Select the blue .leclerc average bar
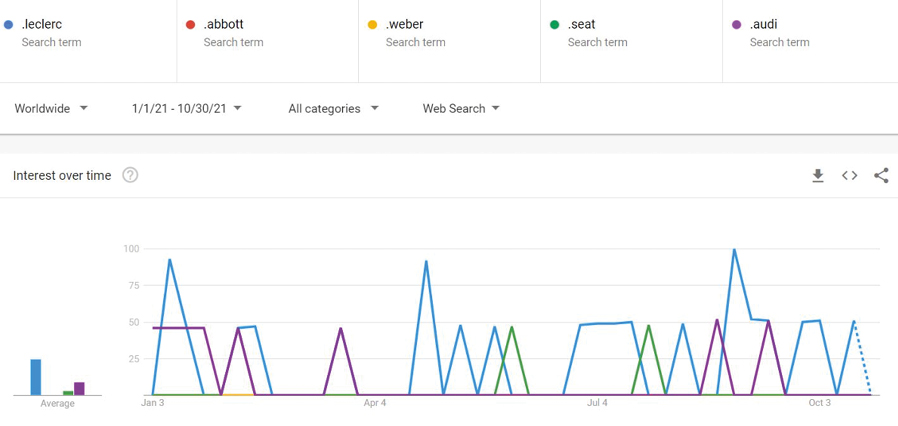 point(36,377)
